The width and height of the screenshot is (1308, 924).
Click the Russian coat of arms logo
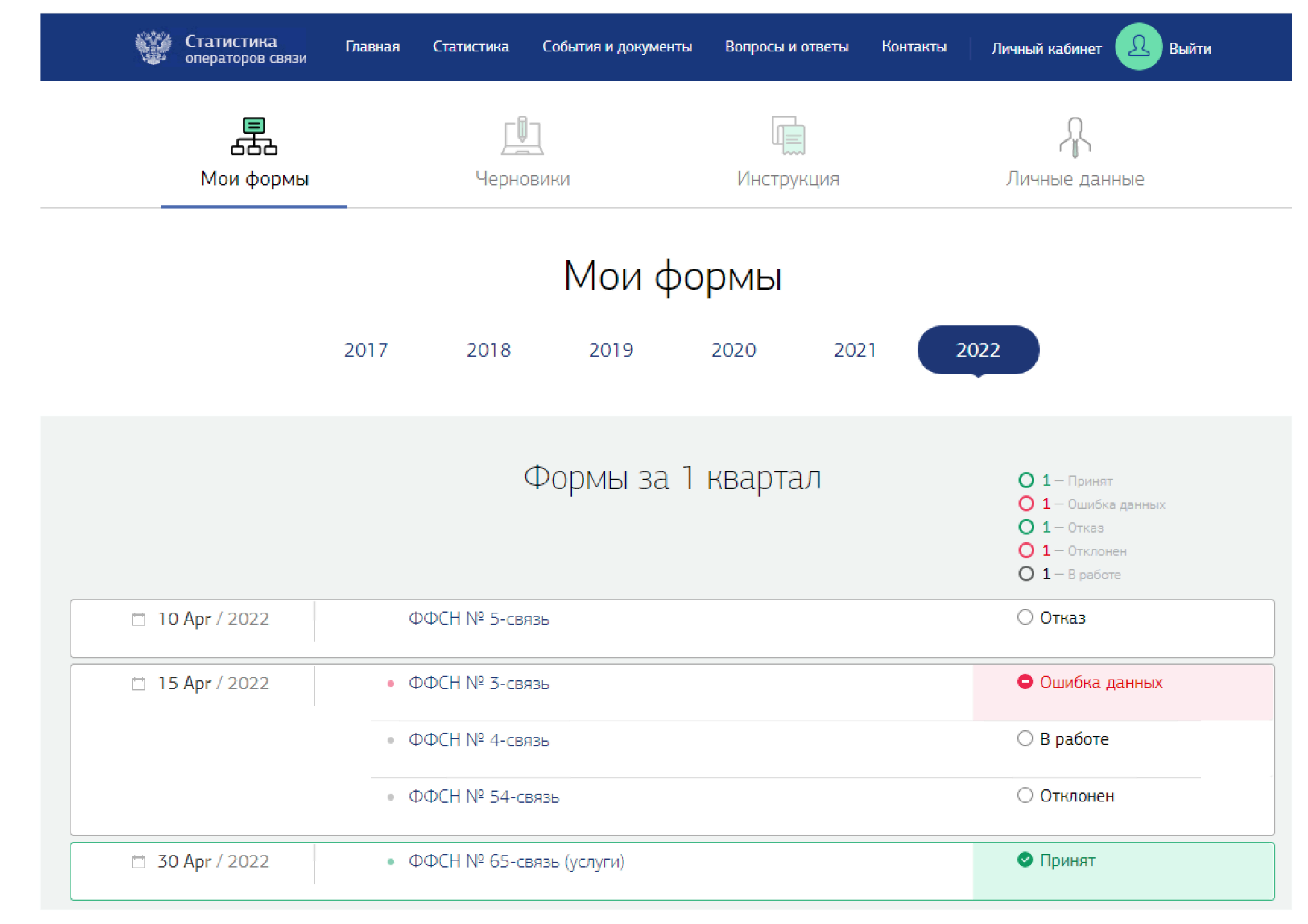pyautogui.click(x=153, y=47)
